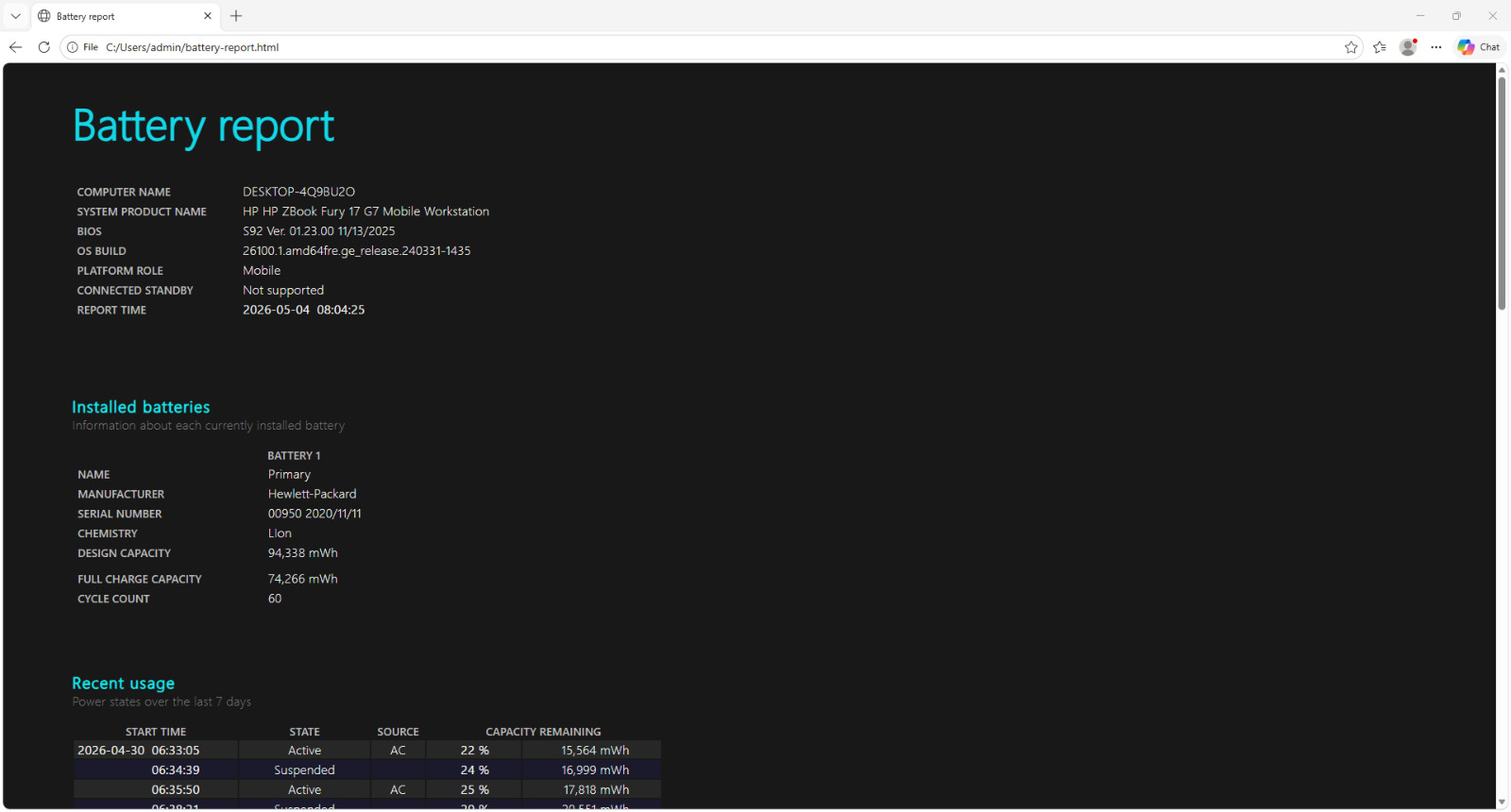Open the Favorites list icon
The width and height of the screenshot is (1511, 812).
pyautogui.click(x=1380, y=47)
